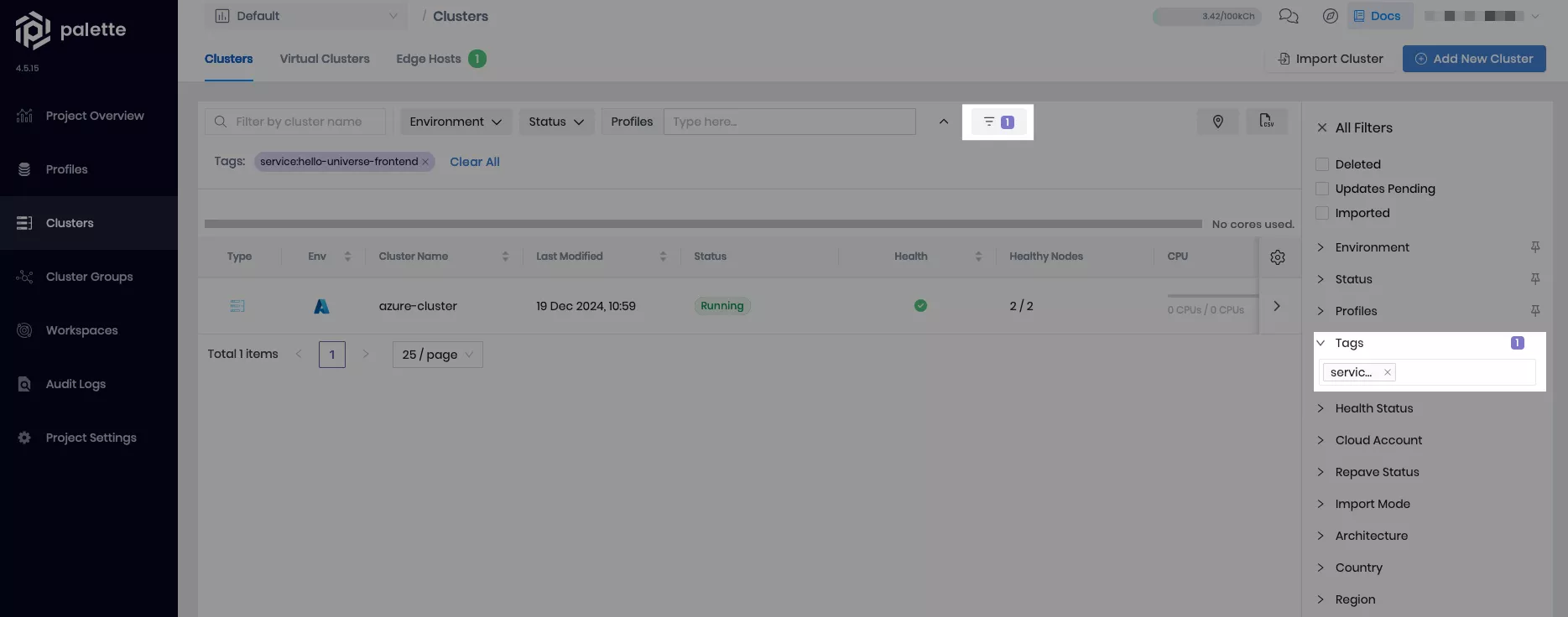This screenshot has height=617, width=1568.
Task: Pin the Profiles filter
Action: click(1535, 311)
